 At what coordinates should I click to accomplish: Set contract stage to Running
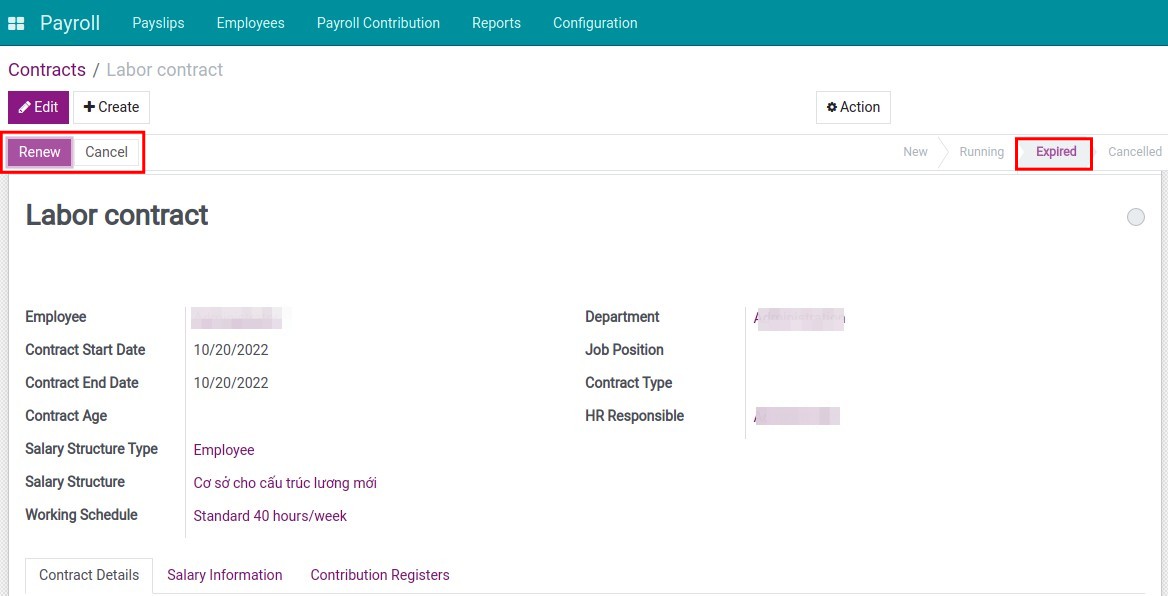(980, 152)
